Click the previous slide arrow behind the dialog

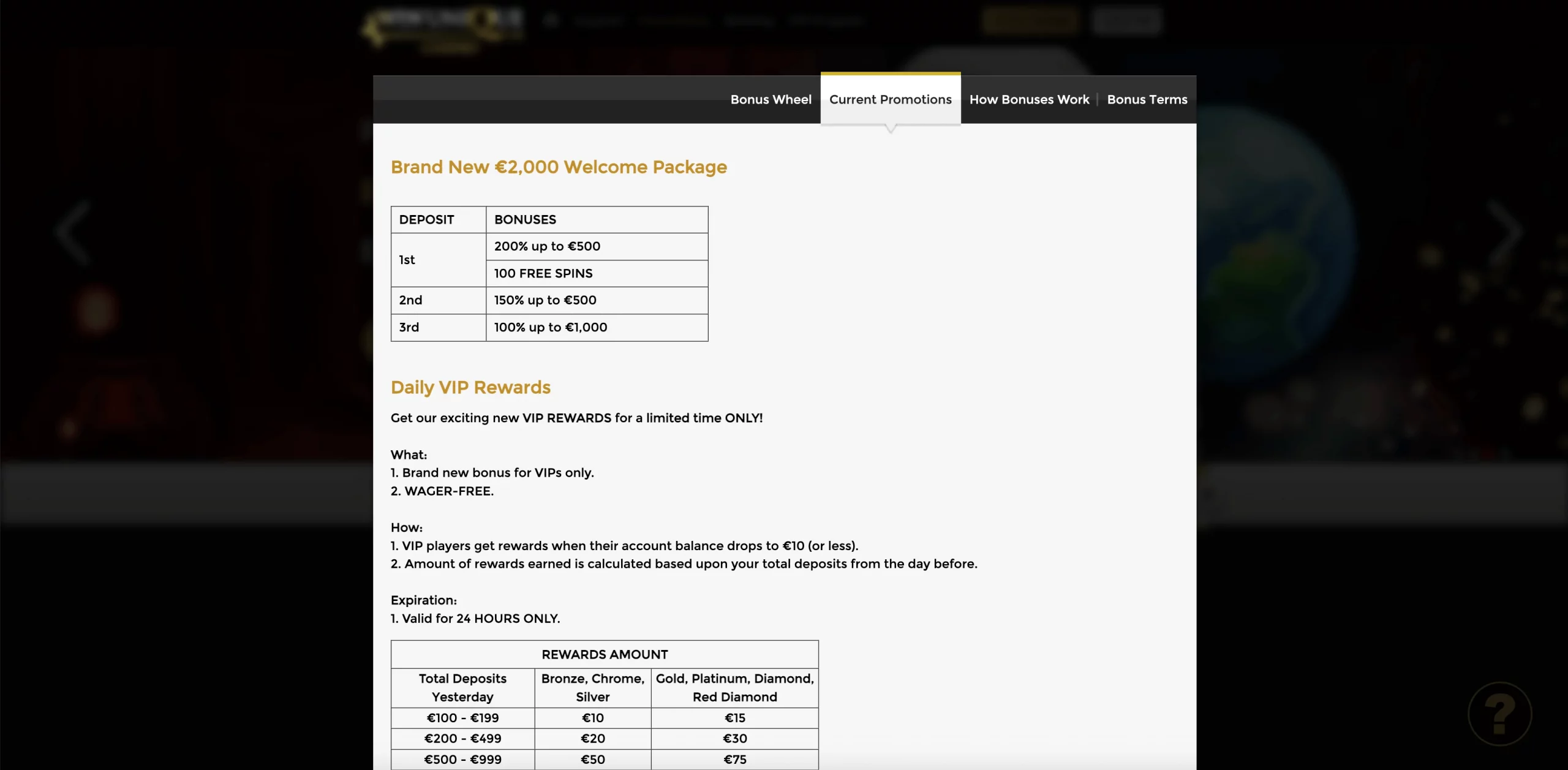pyautogui.click(x=73, y=232)
